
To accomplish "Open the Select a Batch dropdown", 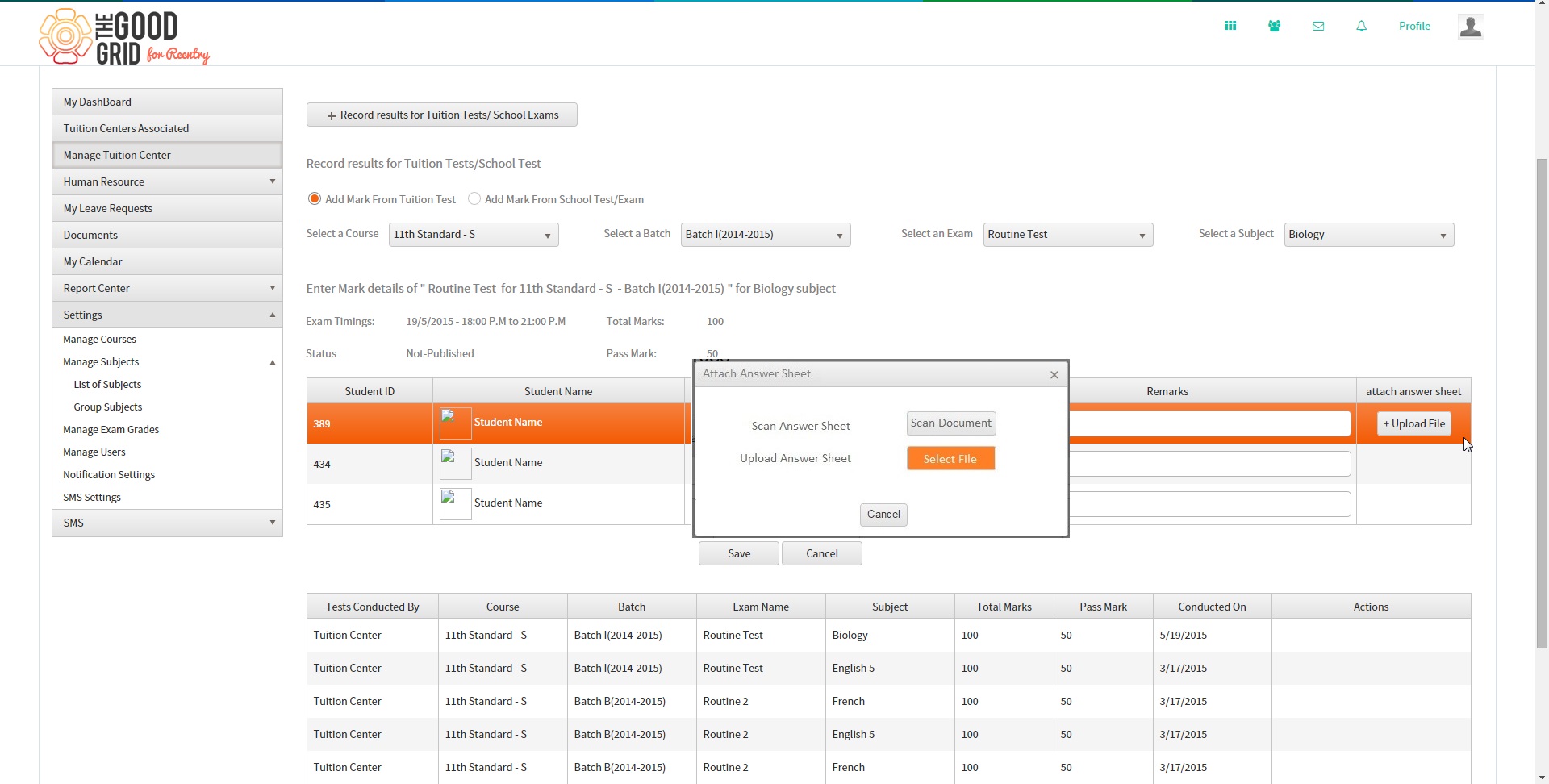I will pyautogui.click(x=766, y=235).
